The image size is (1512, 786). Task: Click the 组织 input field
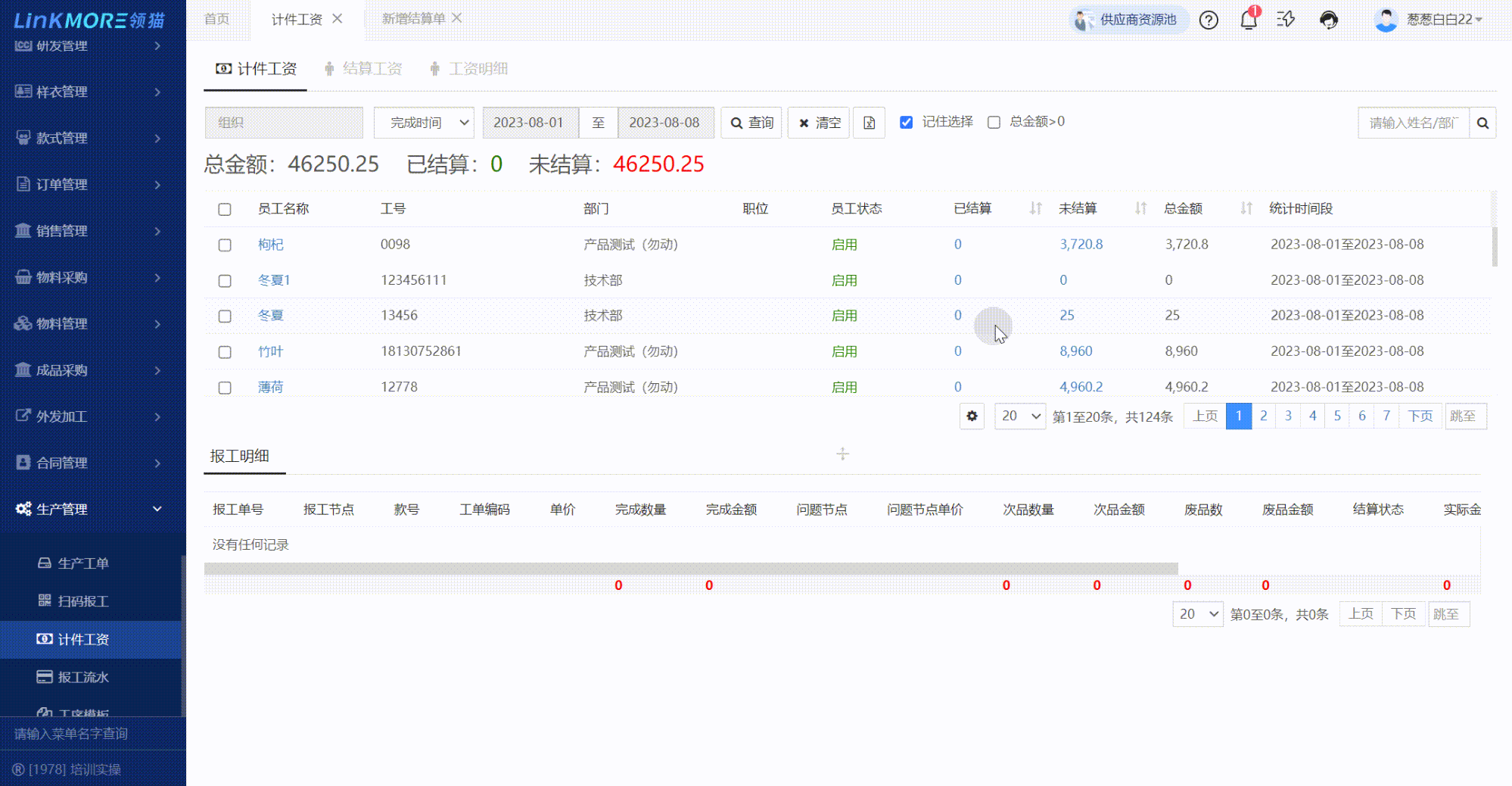coord(284,123)
